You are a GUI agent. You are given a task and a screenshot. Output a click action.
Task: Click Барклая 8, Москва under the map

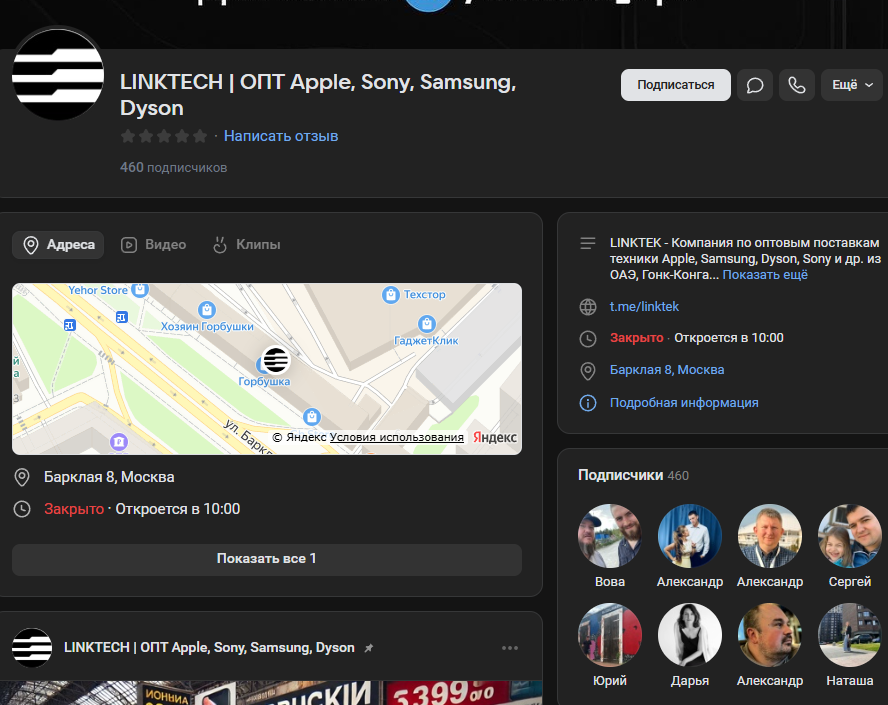(x=109, y=477)
